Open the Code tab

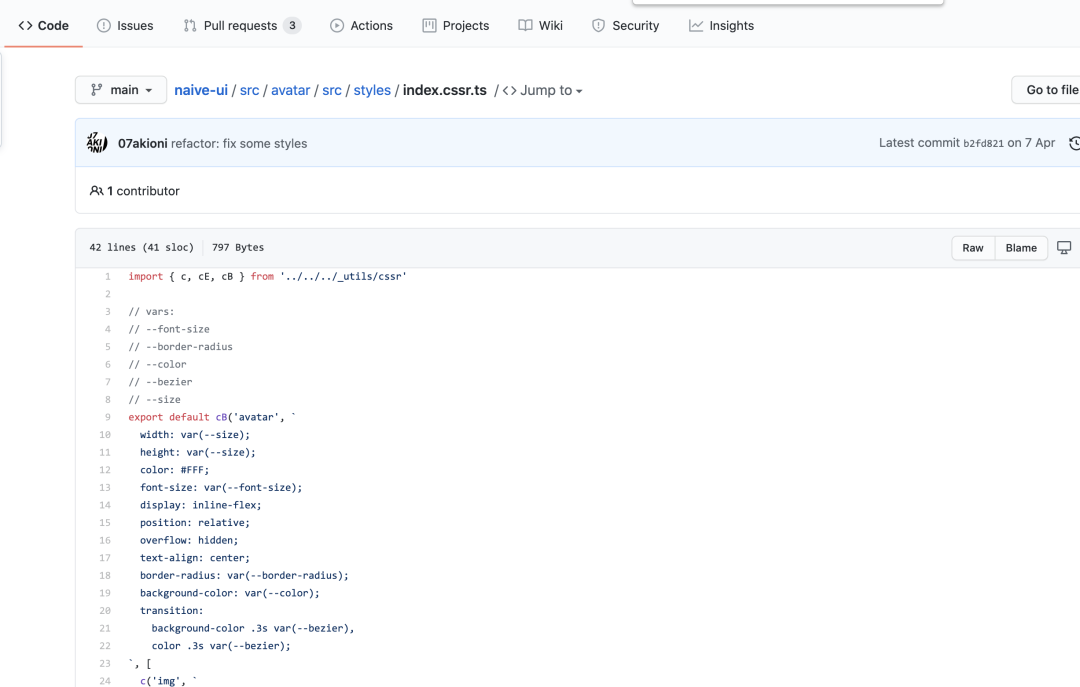[x=43, y=26]
